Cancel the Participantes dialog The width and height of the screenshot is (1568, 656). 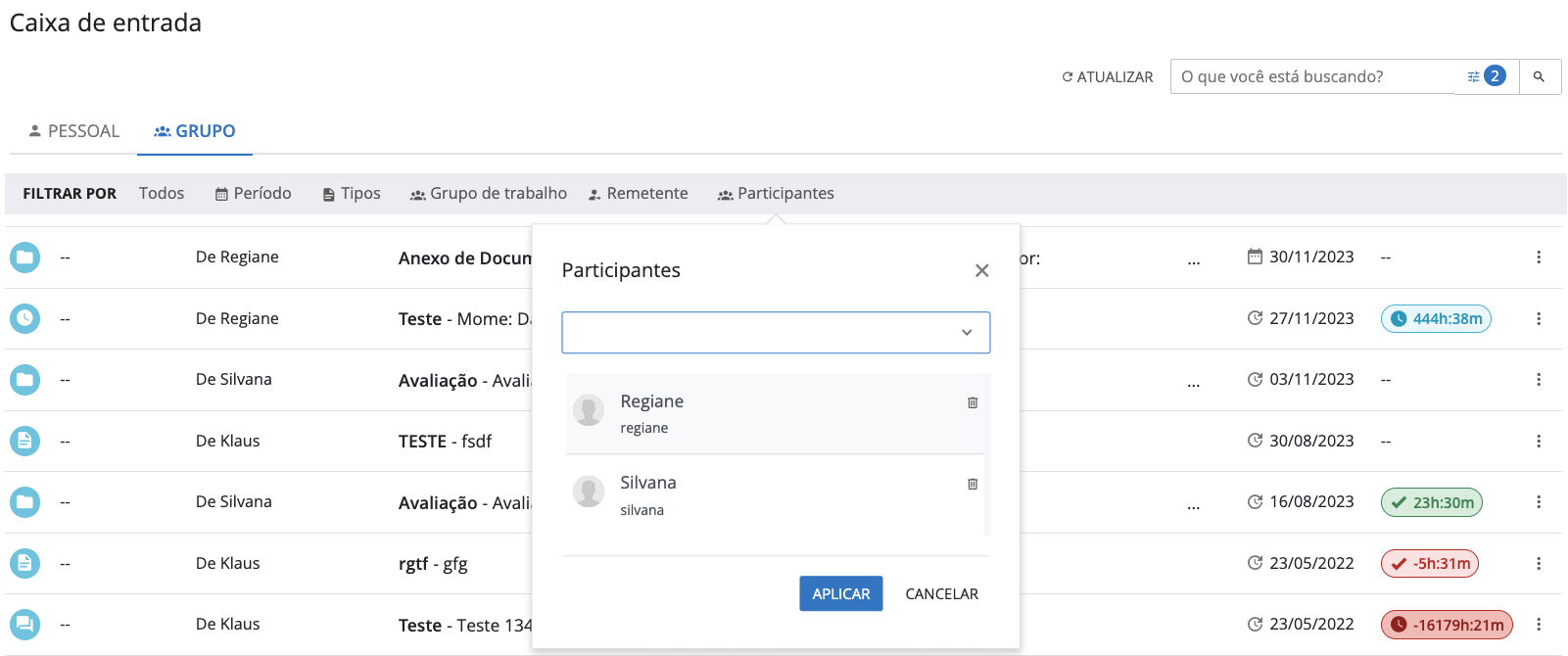[x=941, y=594]
